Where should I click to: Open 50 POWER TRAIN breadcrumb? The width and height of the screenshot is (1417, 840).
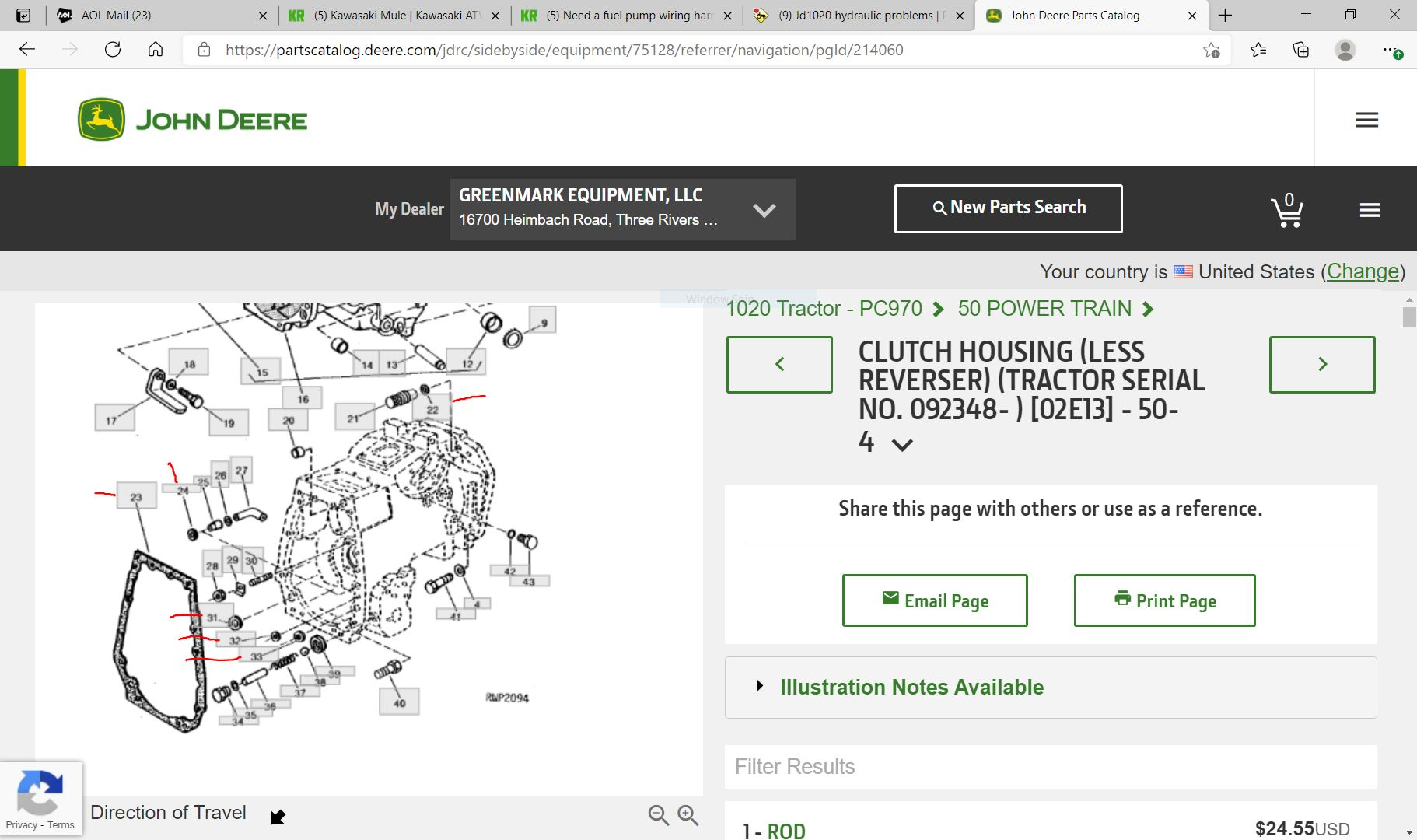[x=1044, y=309]
